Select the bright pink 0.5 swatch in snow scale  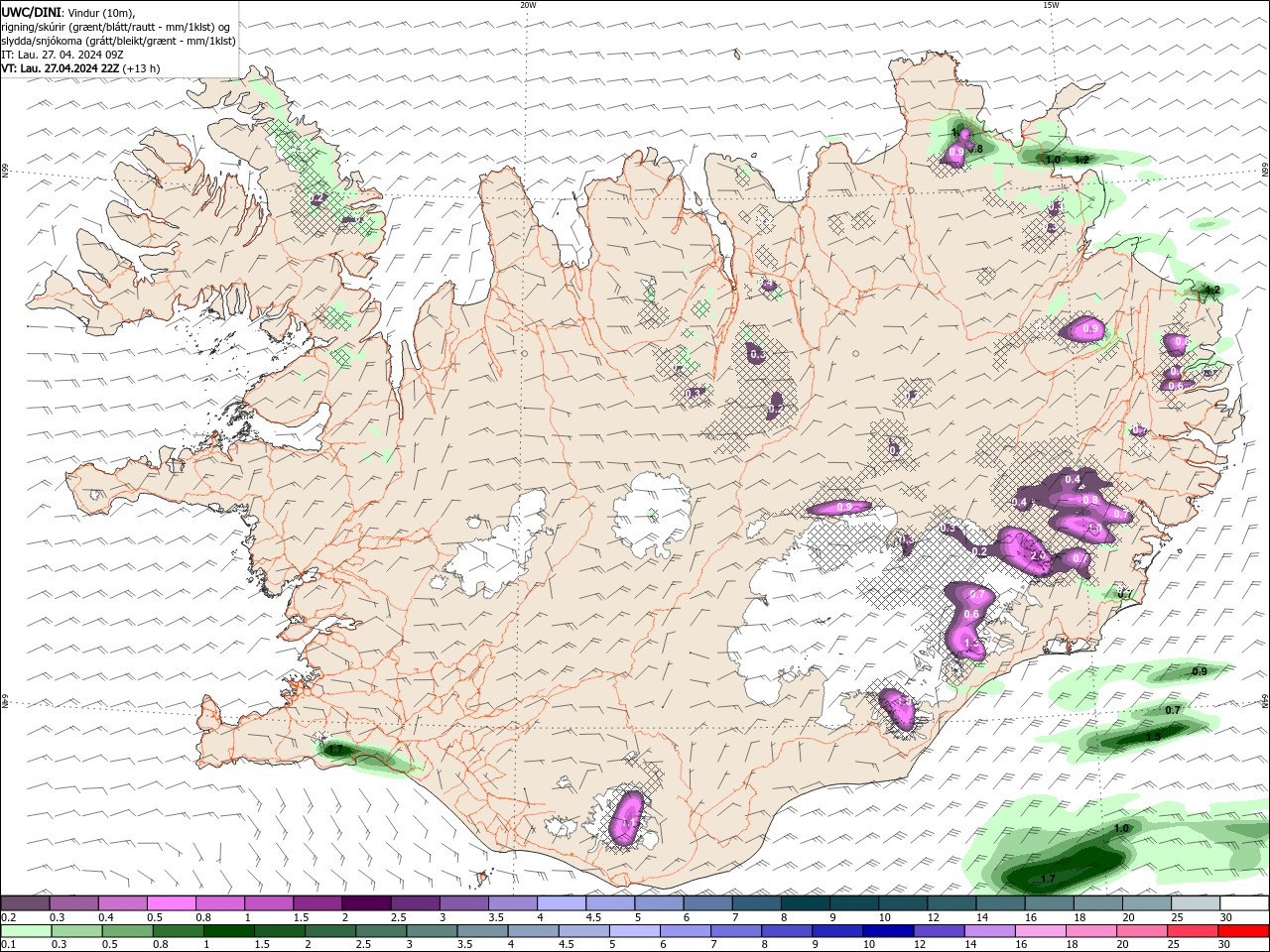pyautogui.click(x=171, y=903)
